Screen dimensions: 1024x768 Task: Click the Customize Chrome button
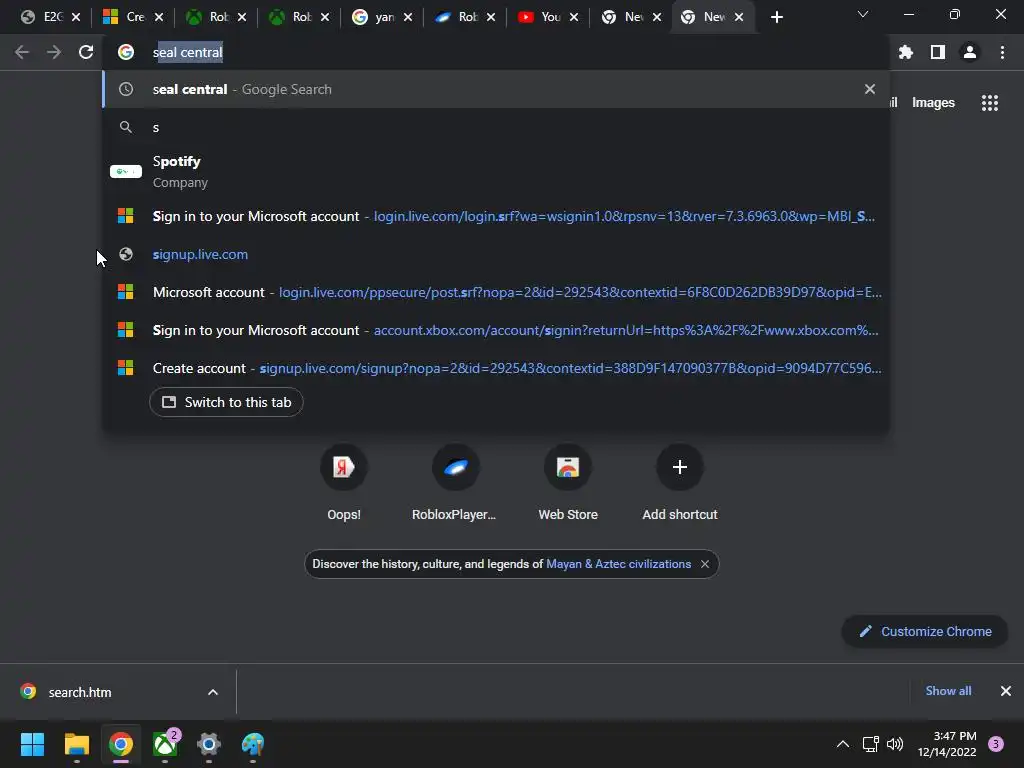925,632
